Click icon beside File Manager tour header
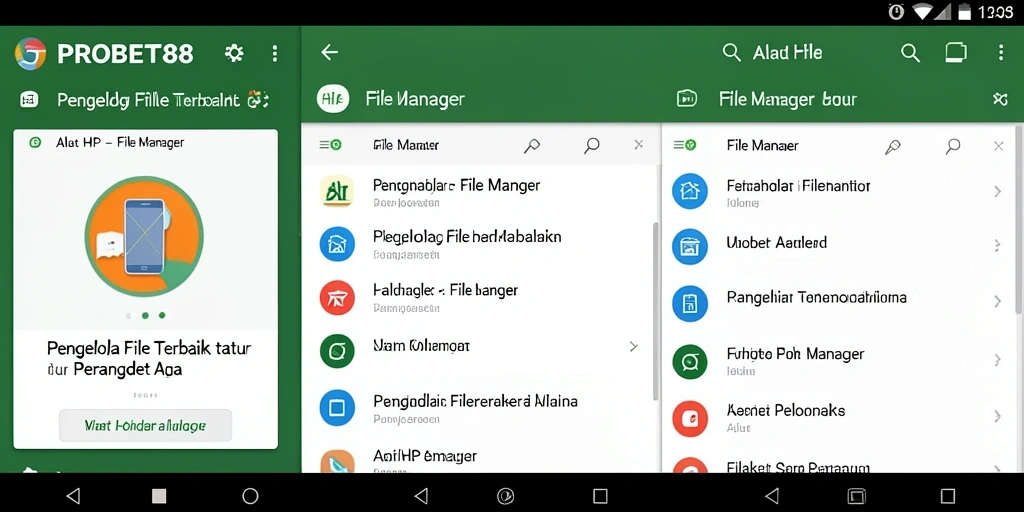The height and width of the screenshot is (512, 1024). (x=686, y=99)
